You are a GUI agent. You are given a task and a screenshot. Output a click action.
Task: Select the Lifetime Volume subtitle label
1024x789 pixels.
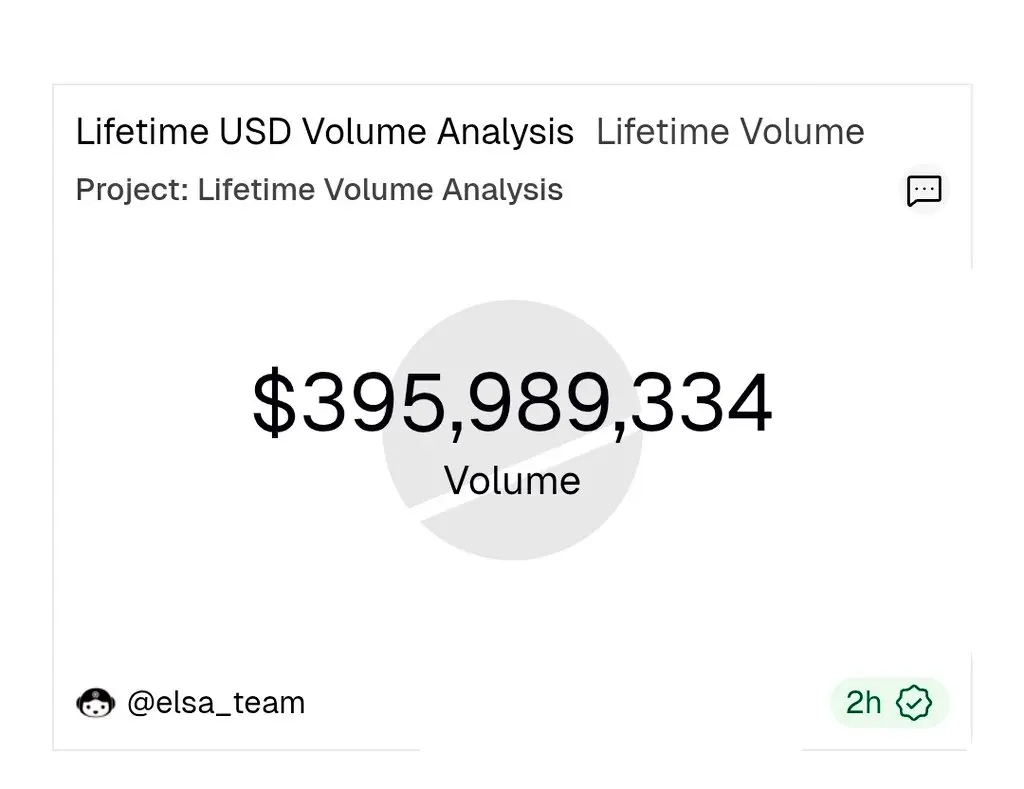[x=730, y=132]
